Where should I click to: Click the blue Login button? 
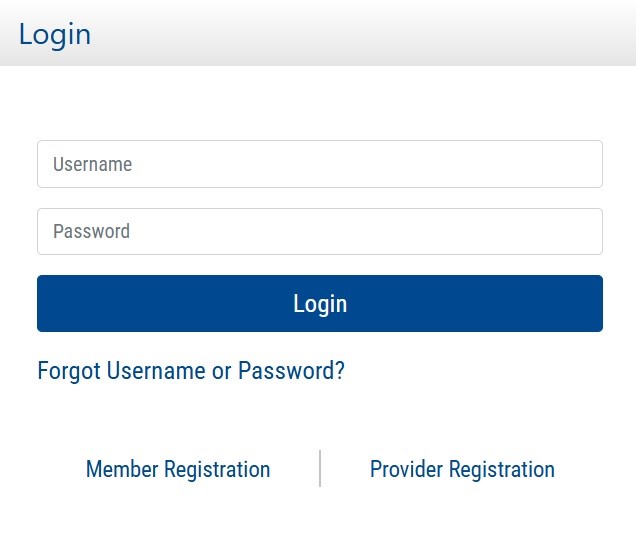pyautogui.click(x=320, y=303)
